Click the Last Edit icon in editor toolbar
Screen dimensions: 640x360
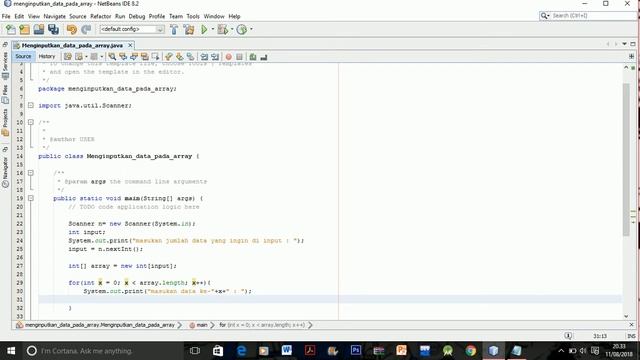coord(68,57)
